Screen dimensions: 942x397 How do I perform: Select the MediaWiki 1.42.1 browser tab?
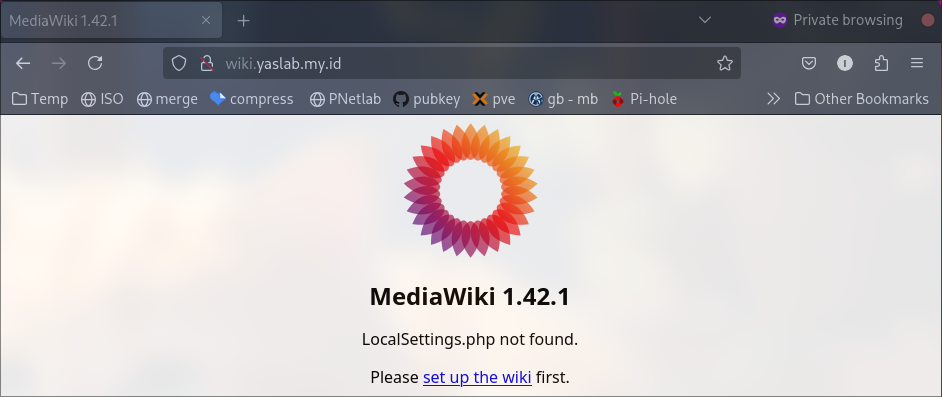[112, 20]
